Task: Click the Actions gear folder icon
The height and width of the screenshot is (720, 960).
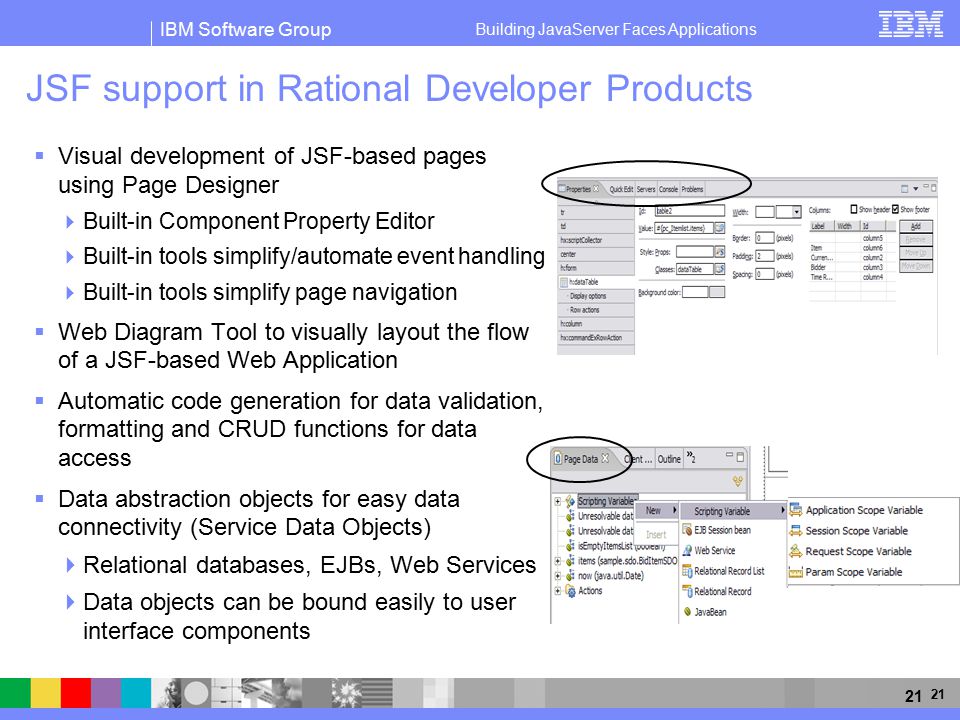Action: coord(570,591)
